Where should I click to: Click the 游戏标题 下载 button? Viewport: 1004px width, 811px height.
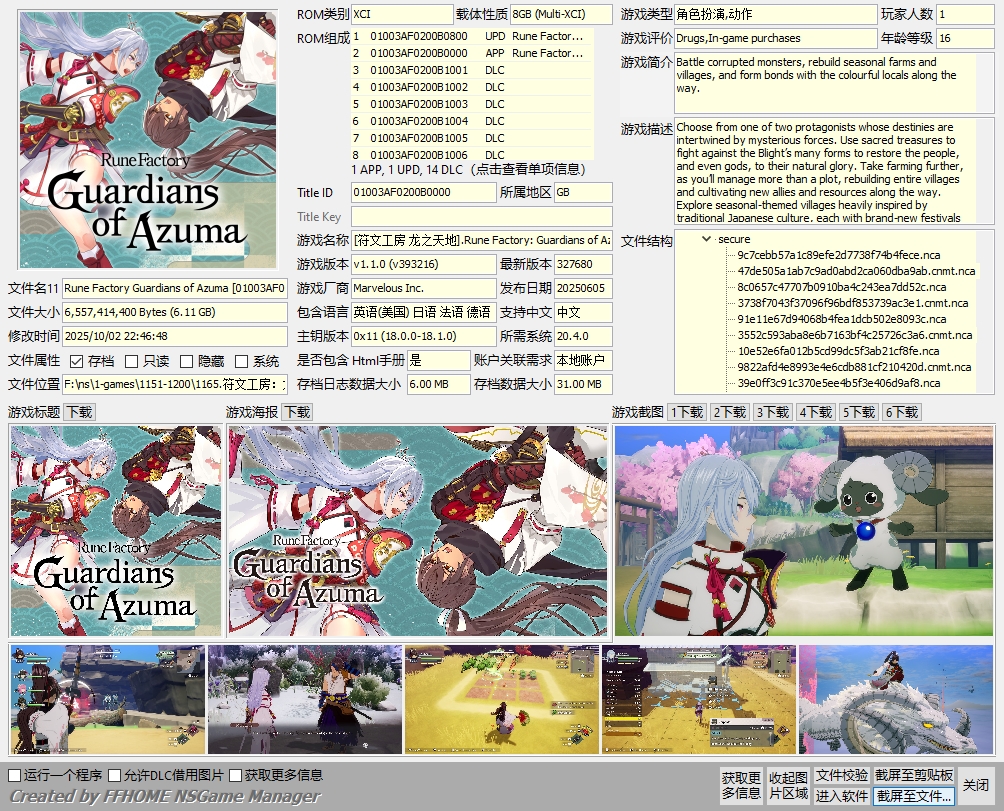[79, 412]
